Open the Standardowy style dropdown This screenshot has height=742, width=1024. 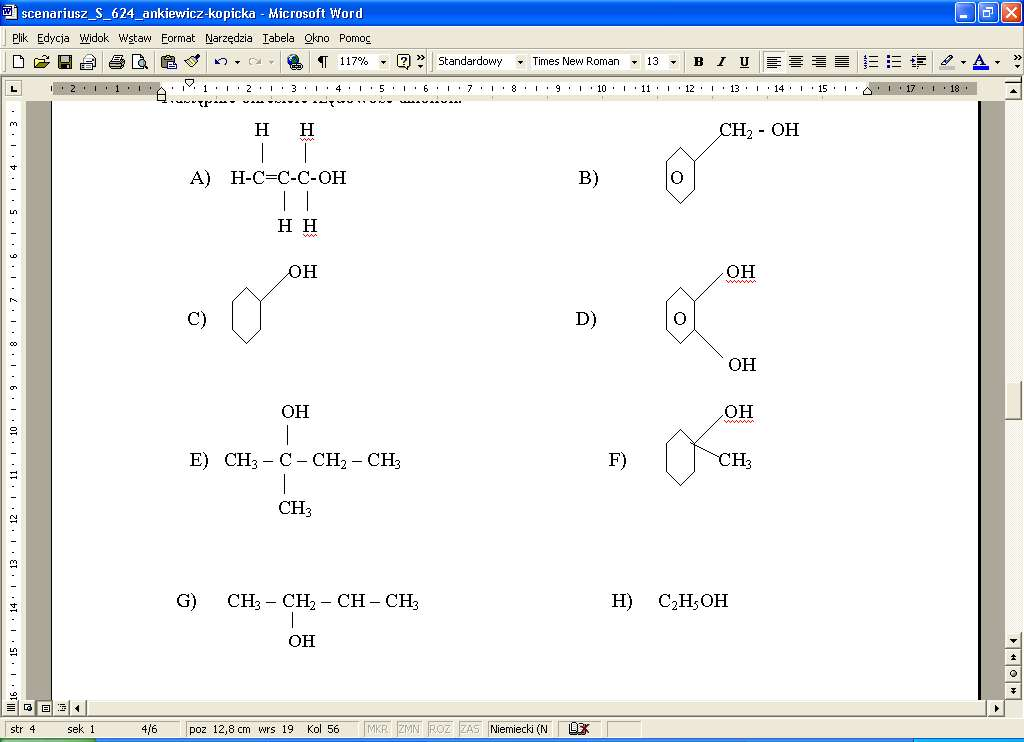pos(520,61)
